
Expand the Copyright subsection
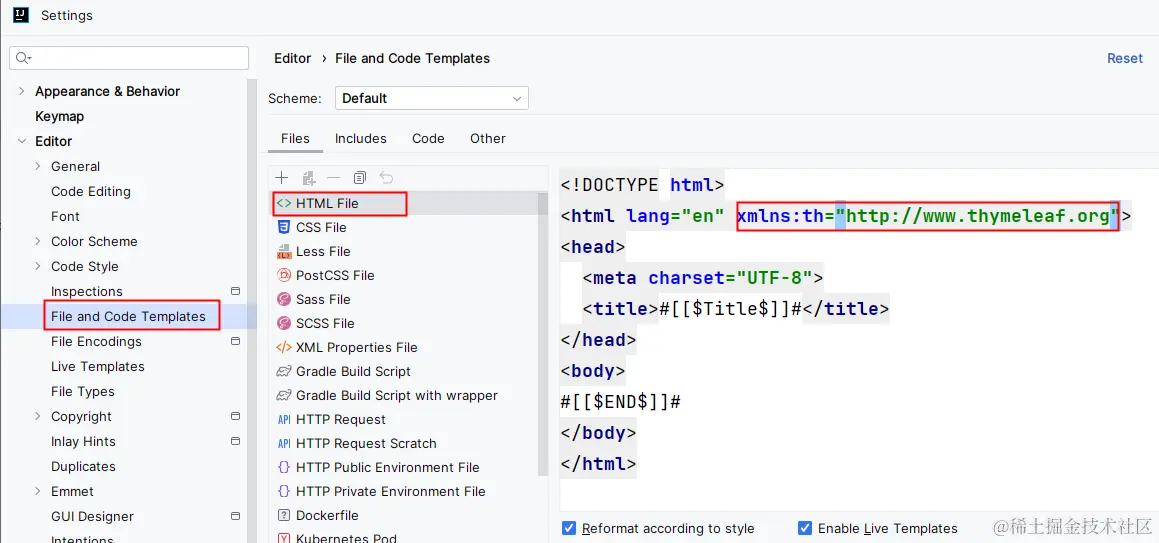38,416
